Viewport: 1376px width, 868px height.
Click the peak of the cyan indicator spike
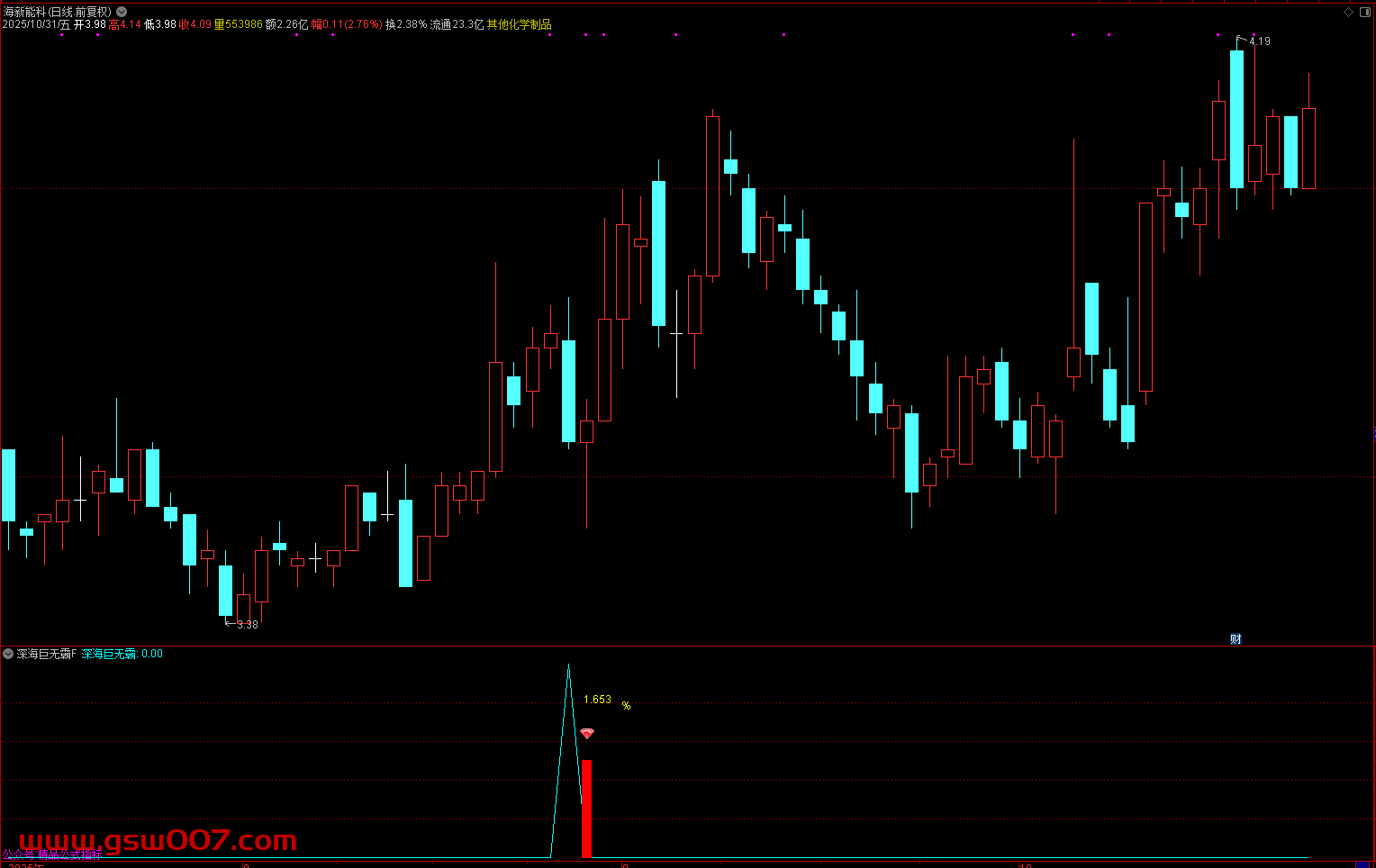pyautogui.click(x=568, y=666)
